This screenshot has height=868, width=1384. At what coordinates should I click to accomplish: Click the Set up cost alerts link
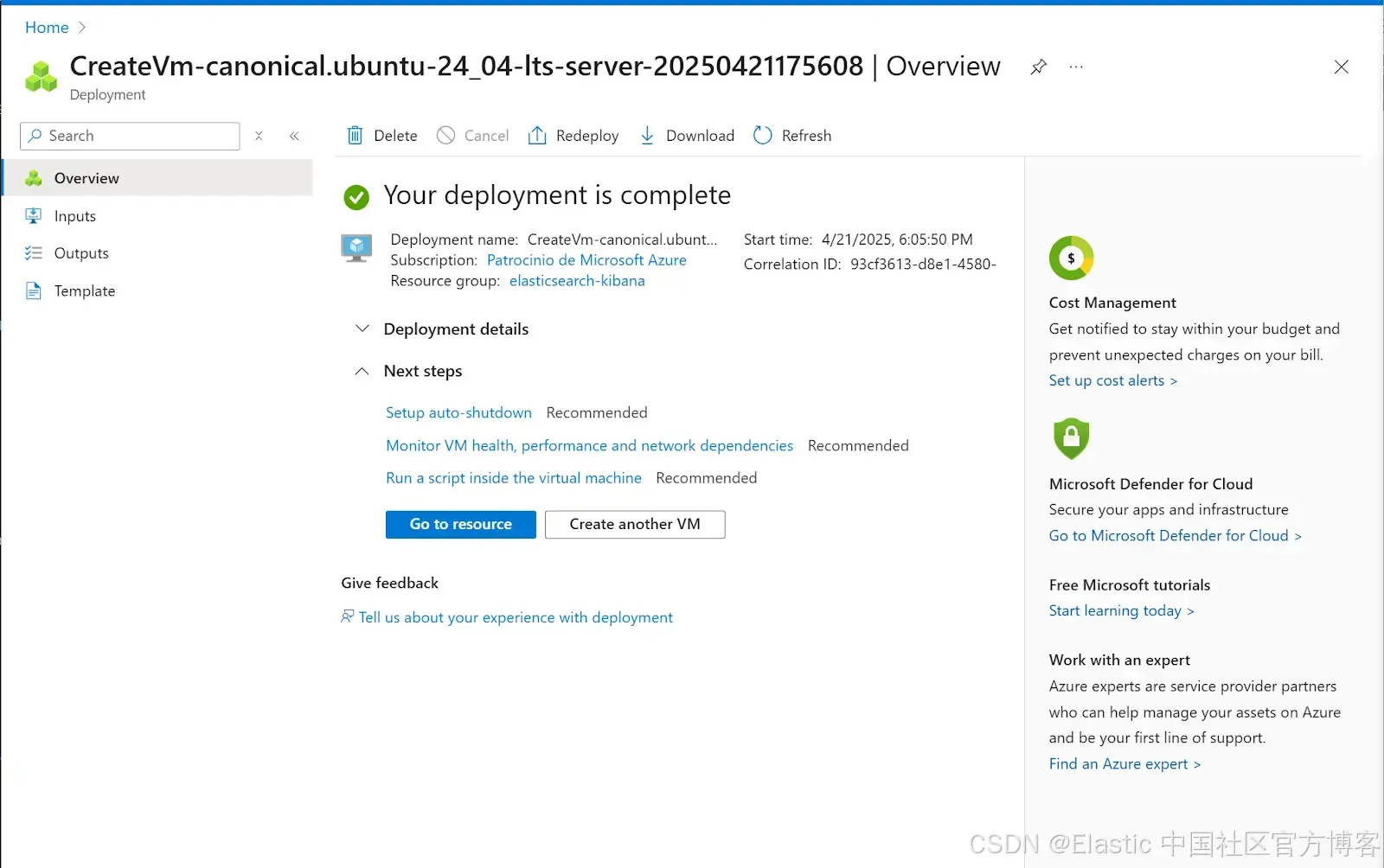tap(1113, 380)
